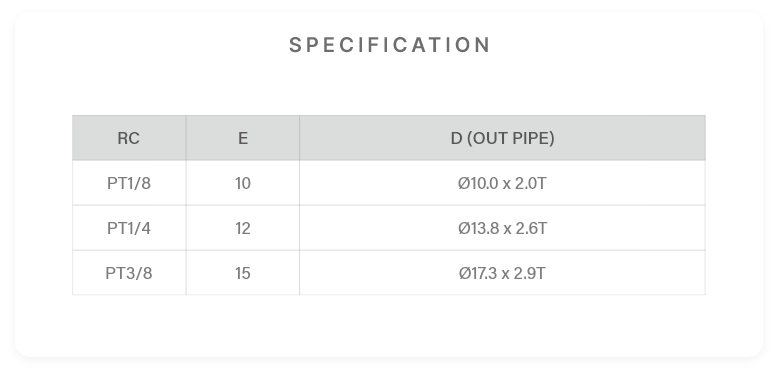Select the E column header

tap(243, 138)
